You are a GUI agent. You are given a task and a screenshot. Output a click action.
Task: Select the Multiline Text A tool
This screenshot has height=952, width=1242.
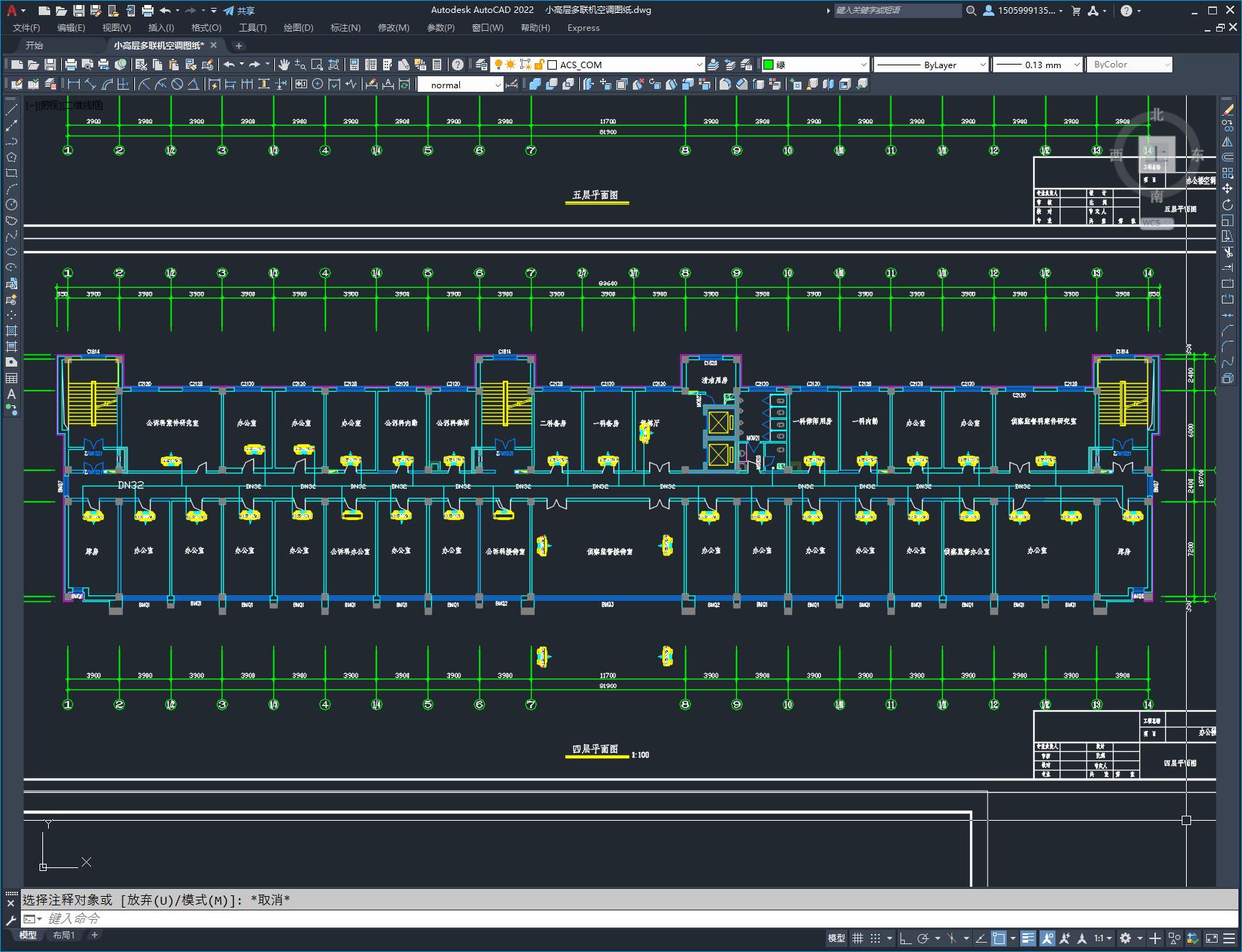point(11,394)
